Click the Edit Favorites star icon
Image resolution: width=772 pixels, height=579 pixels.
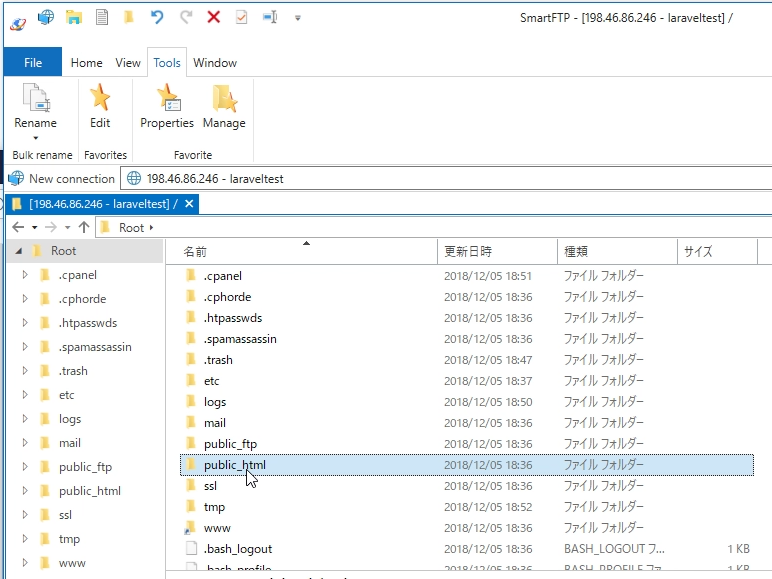click(x=100, y=96)
